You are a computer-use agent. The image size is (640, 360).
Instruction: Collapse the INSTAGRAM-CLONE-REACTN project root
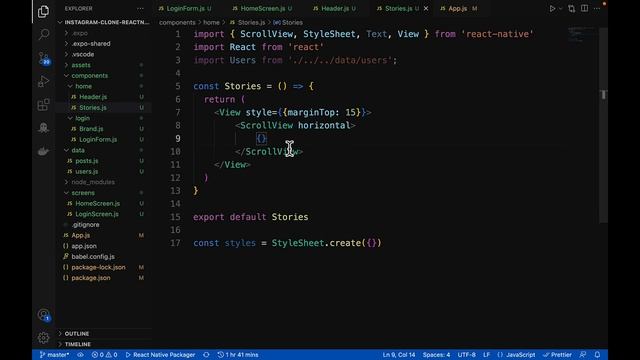pyautogui.click(x=104, y=22)
